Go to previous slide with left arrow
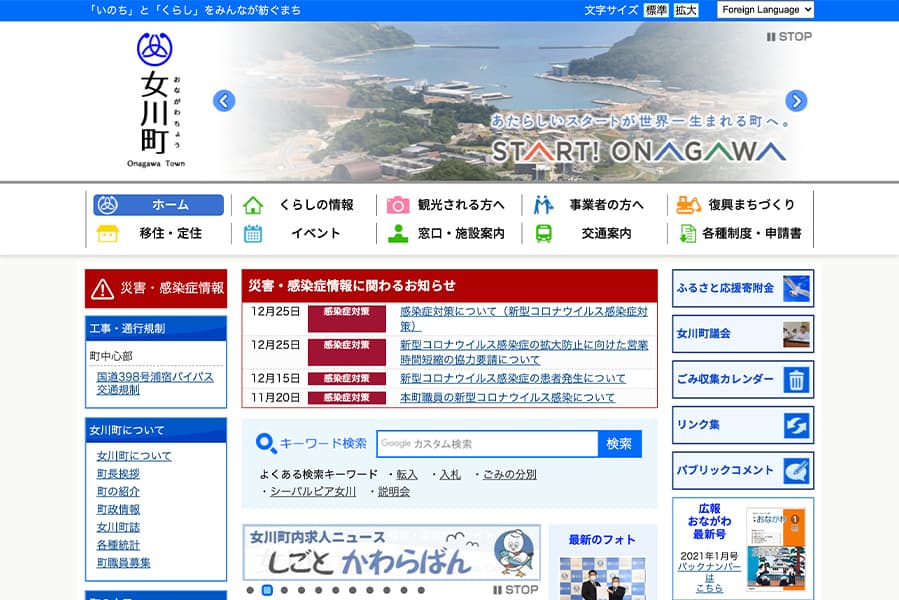 [224, 101]
